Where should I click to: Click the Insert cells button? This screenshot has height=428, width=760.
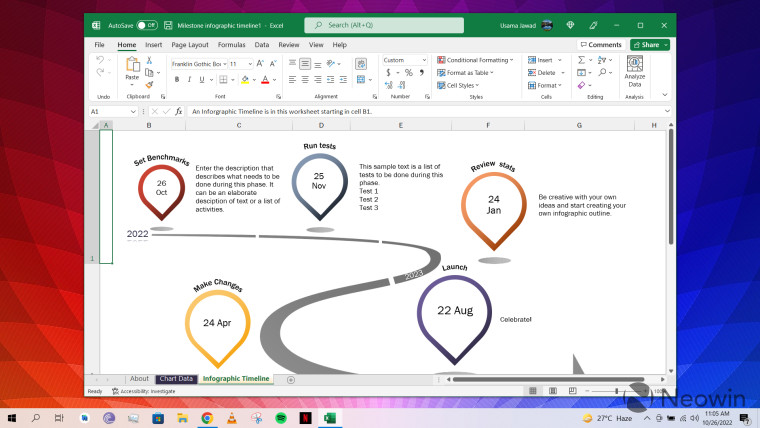point(544,60)
